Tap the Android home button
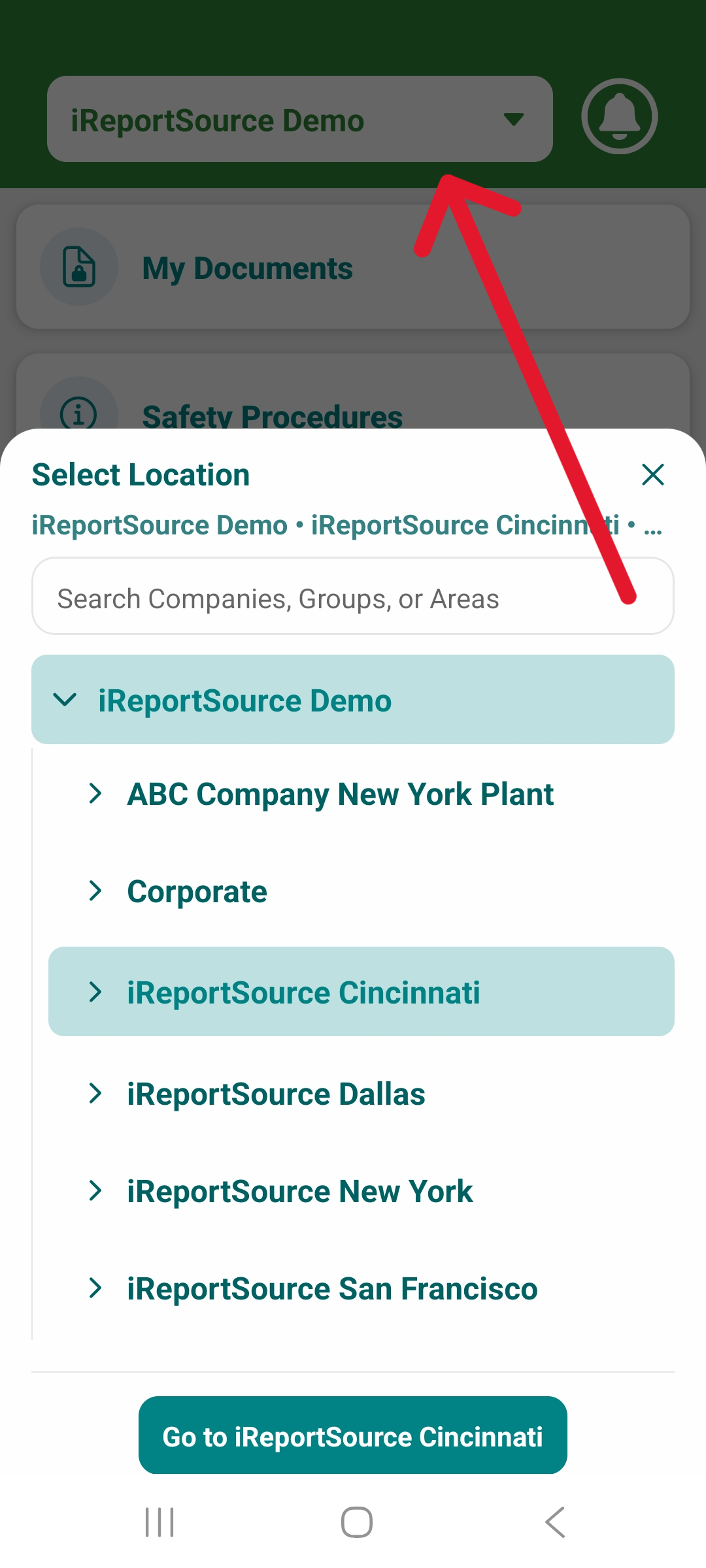The height and width of the screenshot is (1568, 706). click(357, 1522)
